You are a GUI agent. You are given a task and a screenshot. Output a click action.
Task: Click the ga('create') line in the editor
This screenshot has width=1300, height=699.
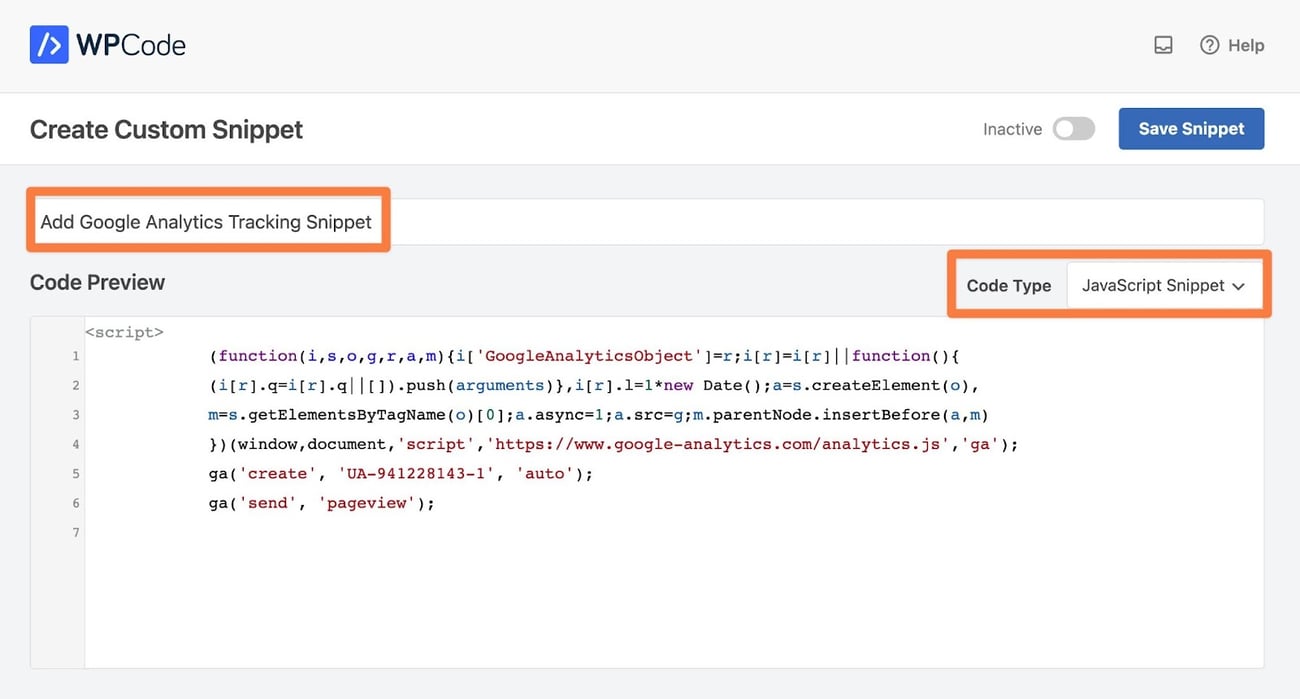pos(400,474)
